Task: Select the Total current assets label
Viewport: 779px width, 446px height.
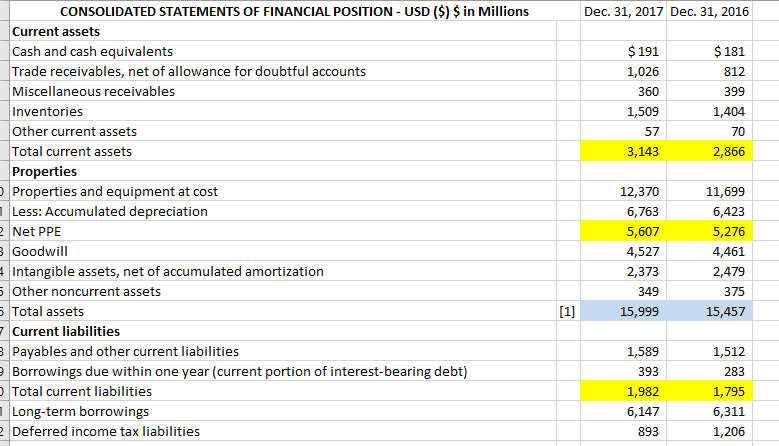Action: coord(72,151)
